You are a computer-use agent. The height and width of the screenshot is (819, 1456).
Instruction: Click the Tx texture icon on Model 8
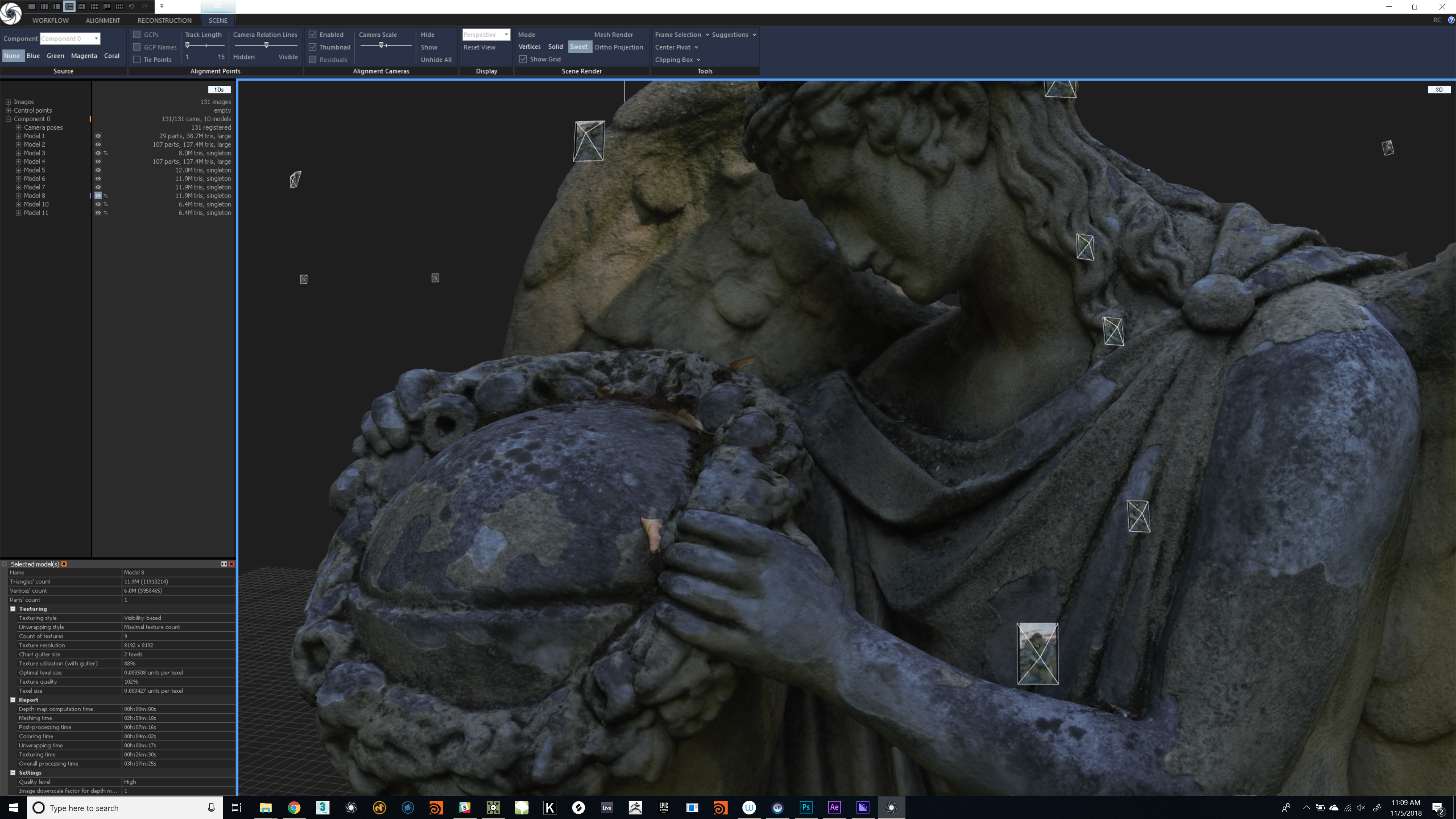click(106, 196)
